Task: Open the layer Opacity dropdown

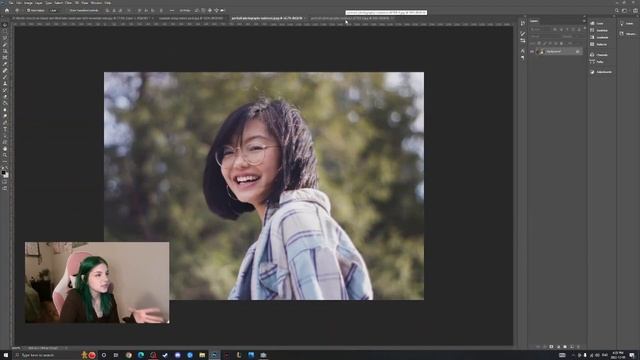Action: 578,37
